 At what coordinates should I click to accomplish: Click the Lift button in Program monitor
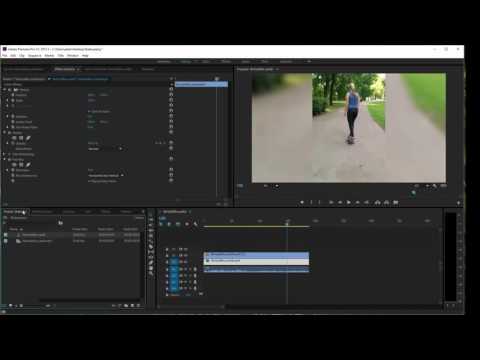pyautogui.click(x=377, y=202)
